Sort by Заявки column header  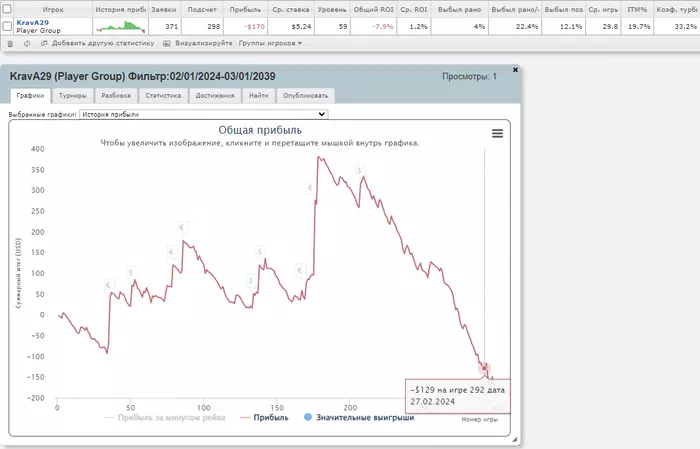[x=163, y=9]
